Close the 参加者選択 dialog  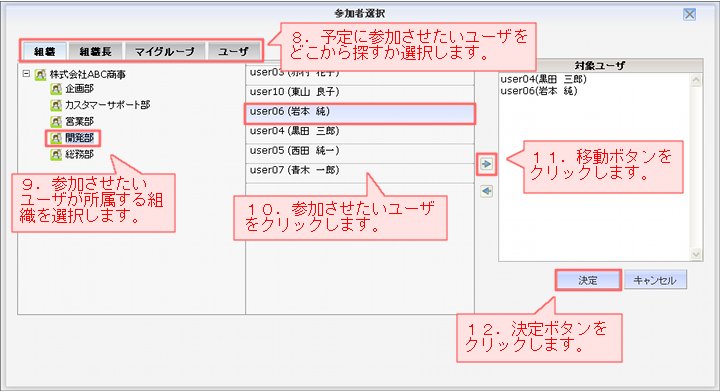point(689,14)
